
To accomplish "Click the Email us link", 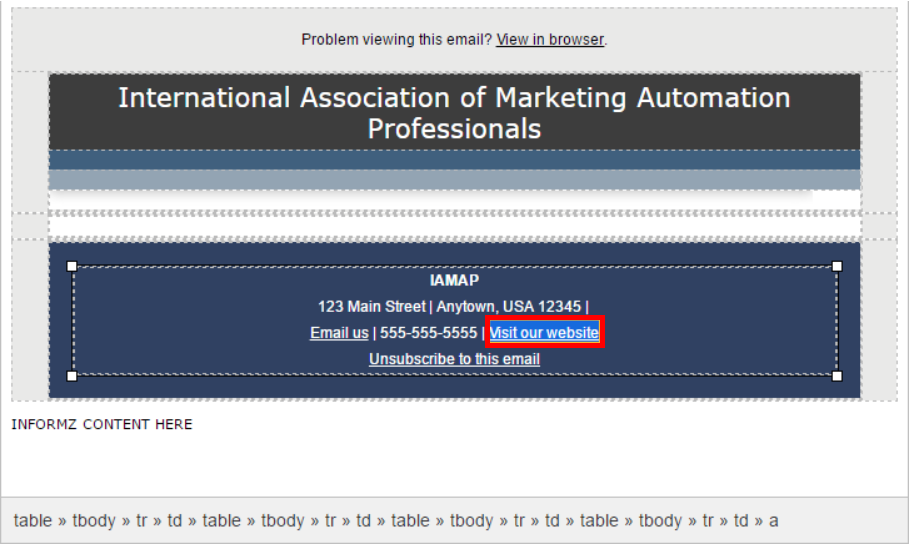I will click(x=339, y=333).
